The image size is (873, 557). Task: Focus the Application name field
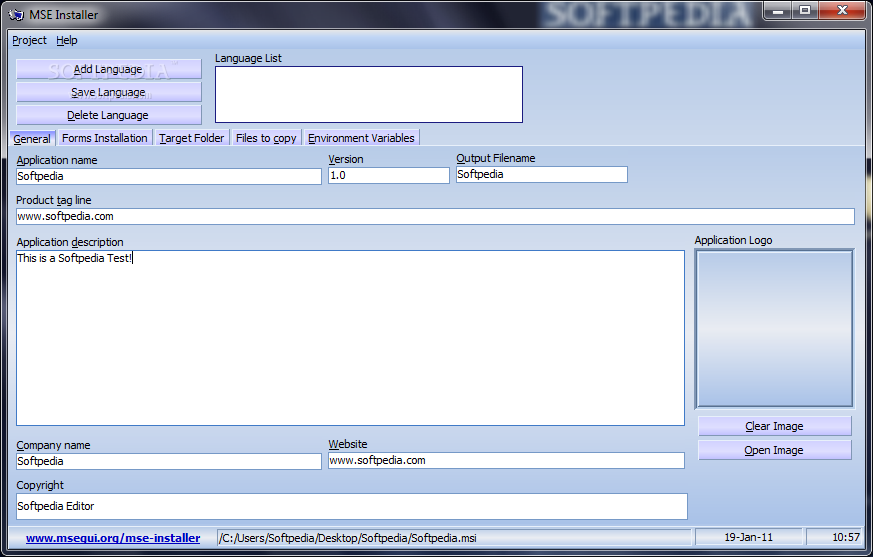(169, 176)
